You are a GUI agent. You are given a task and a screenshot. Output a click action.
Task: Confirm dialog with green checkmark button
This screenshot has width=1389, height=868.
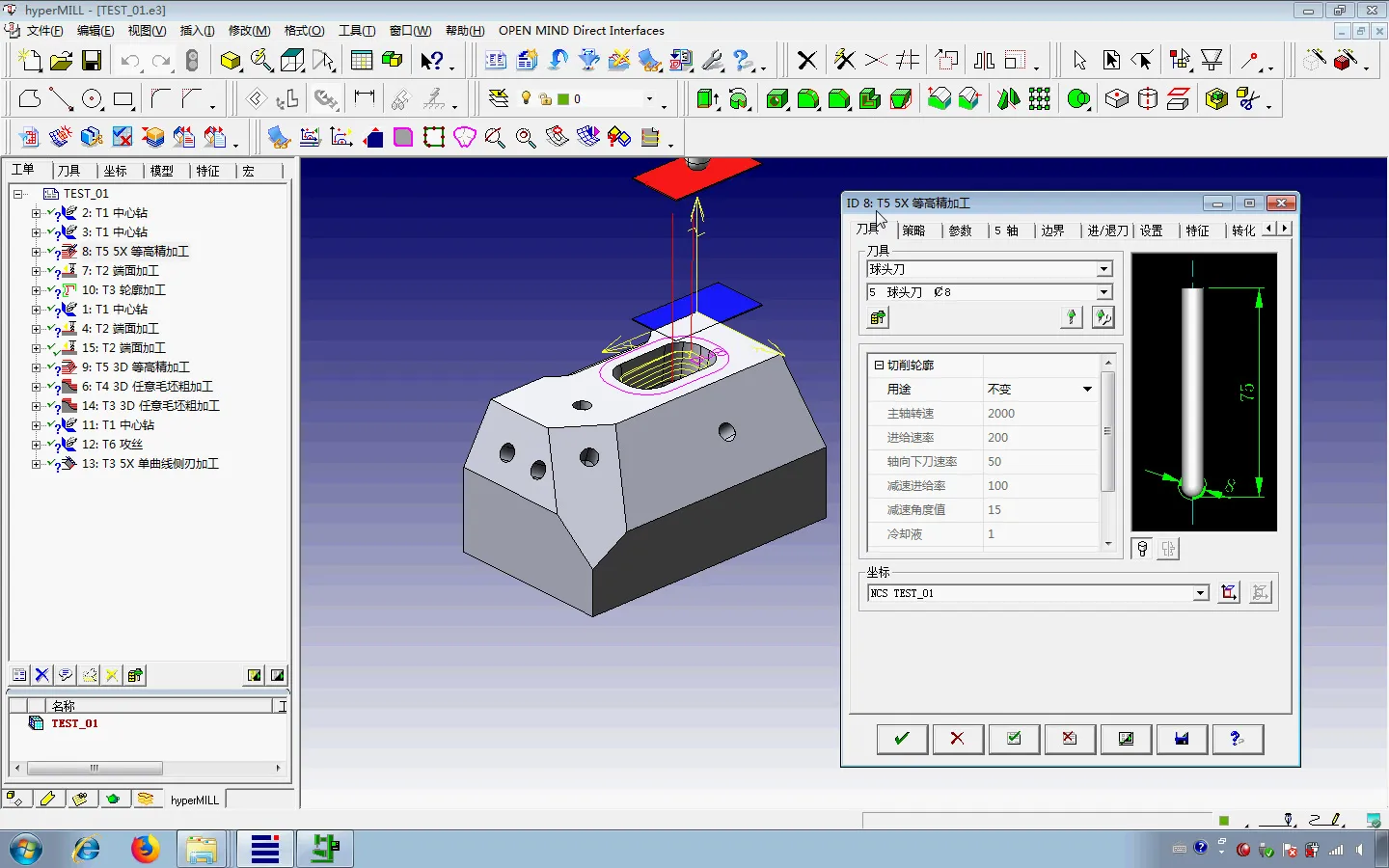[902, 739]
